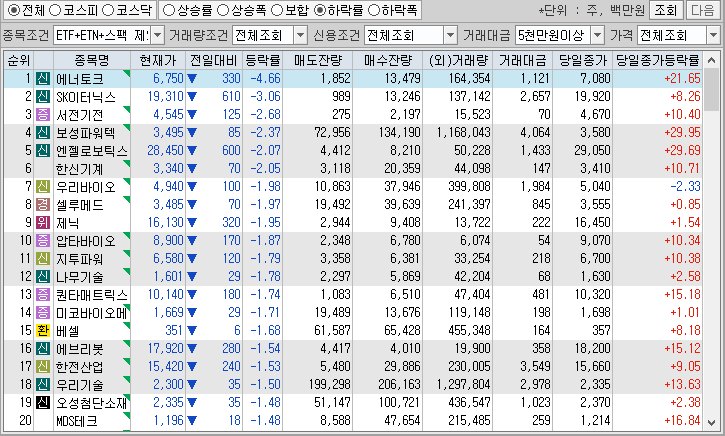The image size is (725, 436).
Task: Click trade value 3,549 for 한전산업
Action: coord(535,367)
